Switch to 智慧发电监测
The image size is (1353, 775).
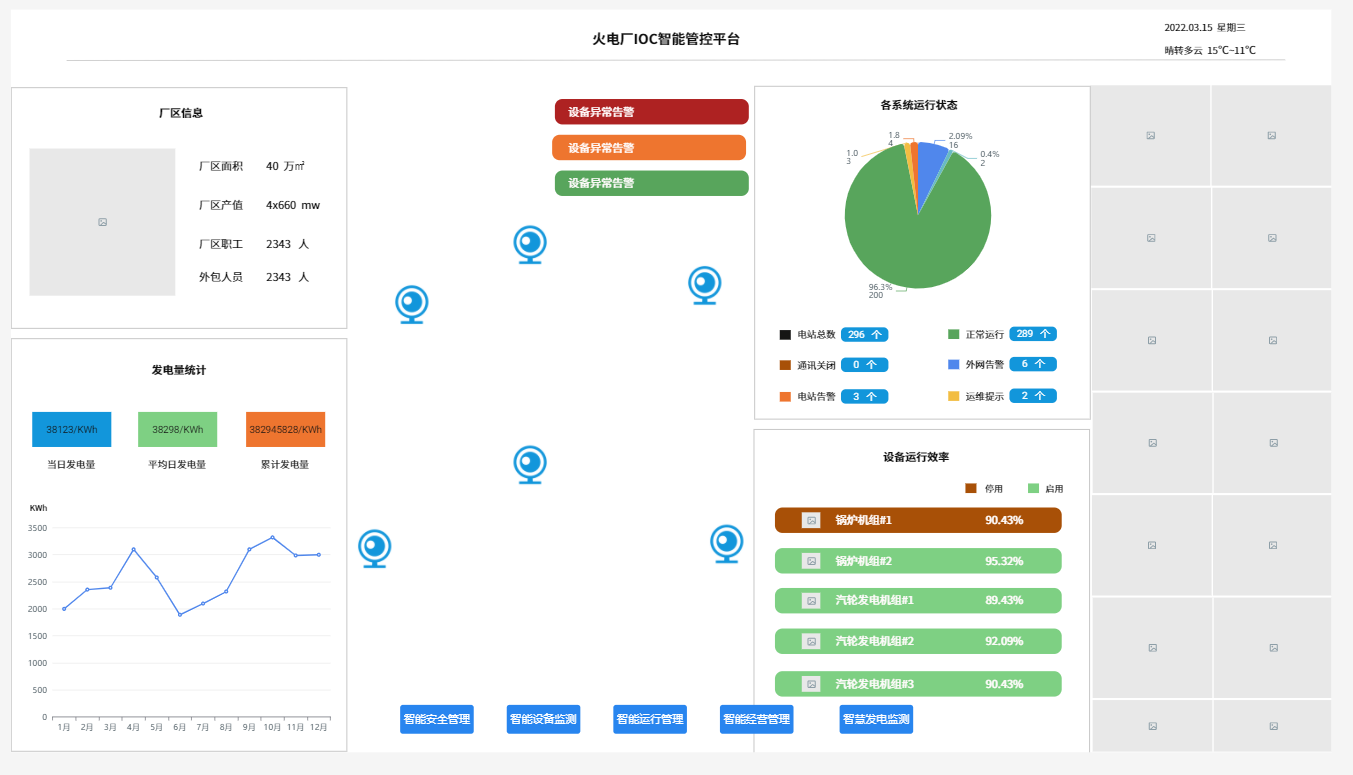[876, 719]
